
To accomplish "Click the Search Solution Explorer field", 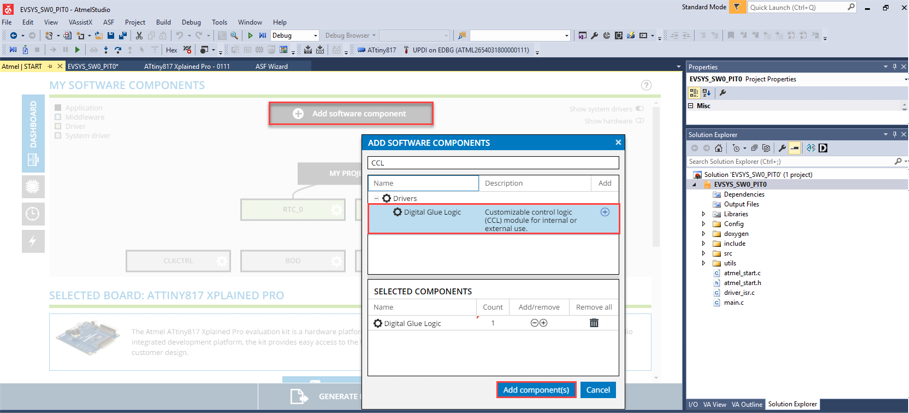I will point(797,161).
